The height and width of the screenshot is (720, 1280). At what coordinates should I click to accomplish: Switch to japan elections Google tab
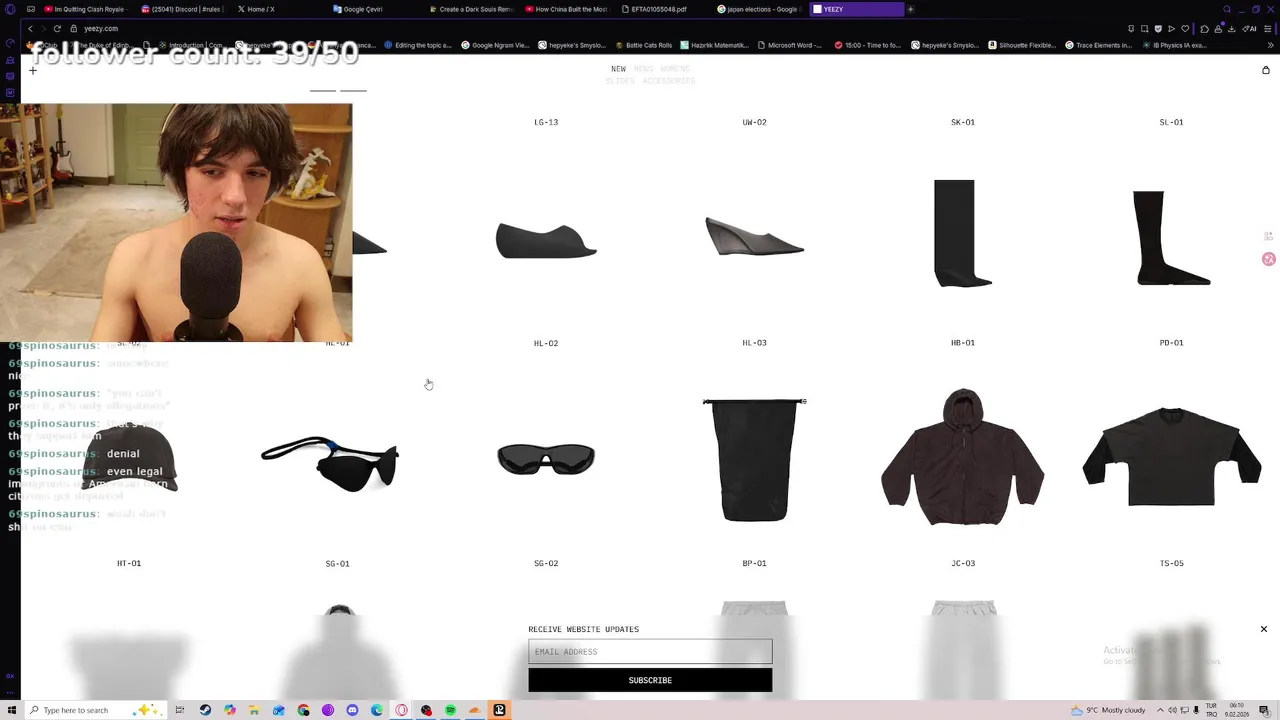coord(758,9)
